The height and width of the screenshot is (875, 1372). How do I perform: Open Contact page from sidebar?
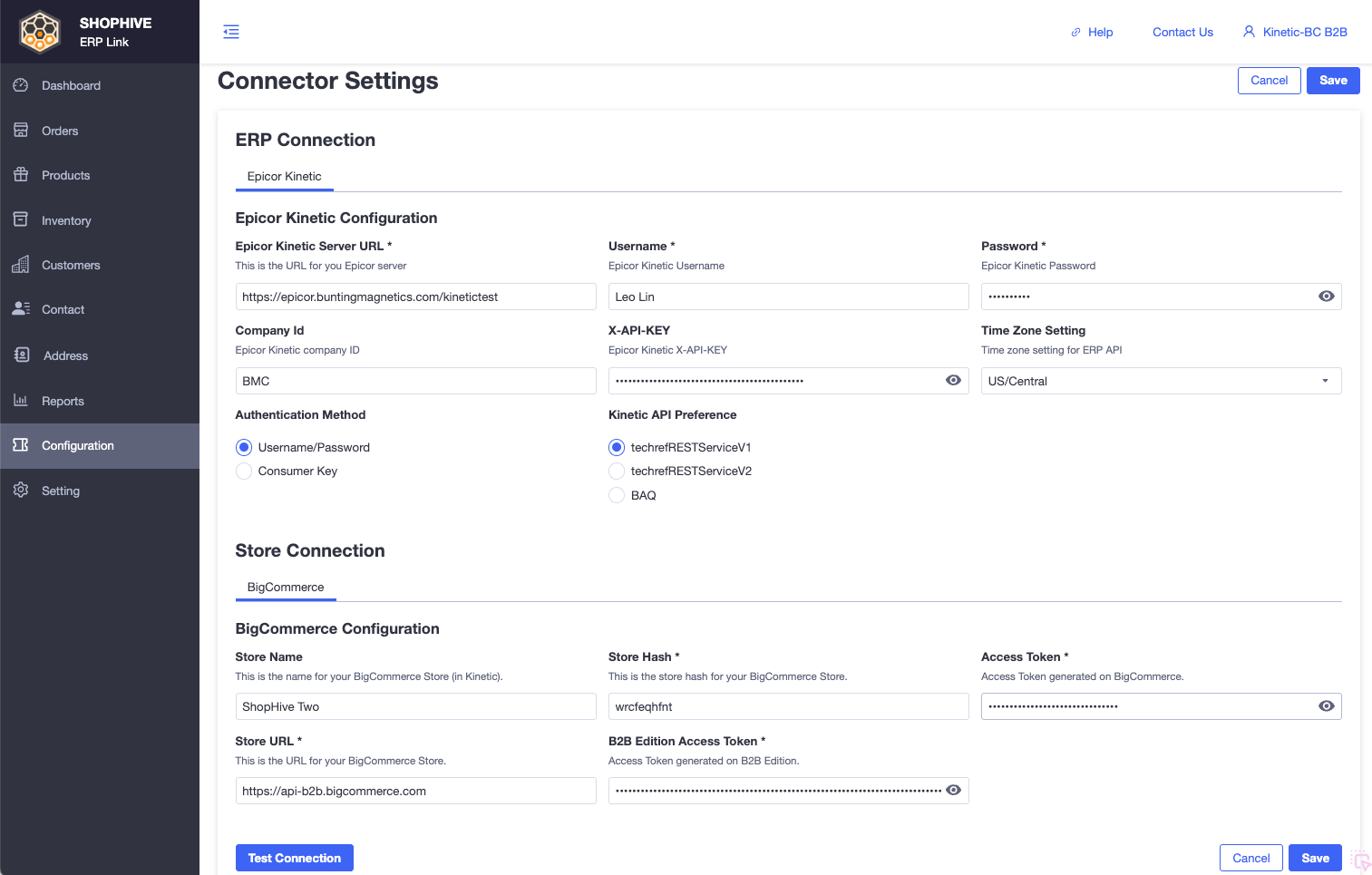pos(100,309)
